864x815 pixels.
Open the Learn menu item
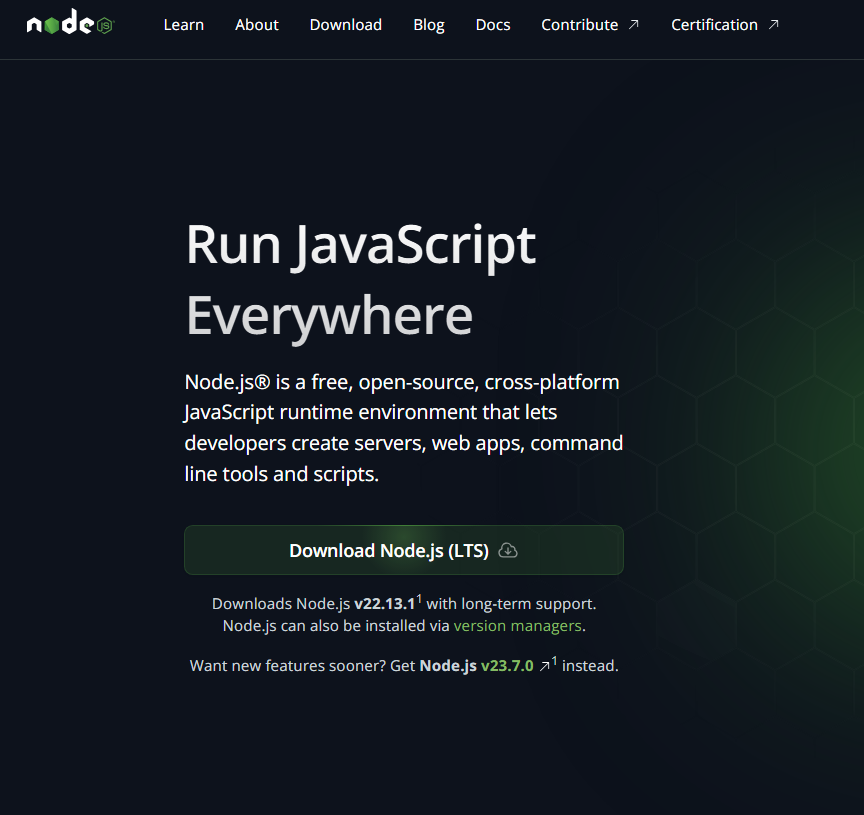click(183, 25)
